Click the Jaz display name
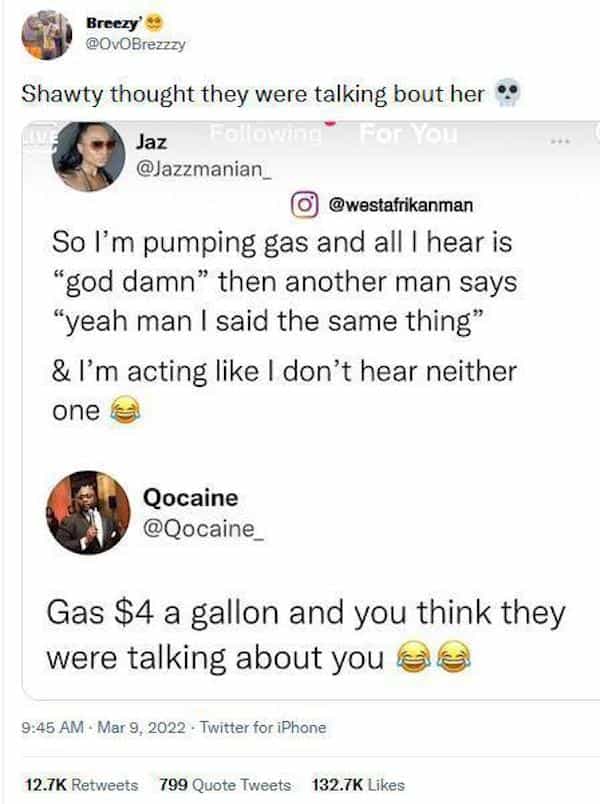 (x=151, y=142)
